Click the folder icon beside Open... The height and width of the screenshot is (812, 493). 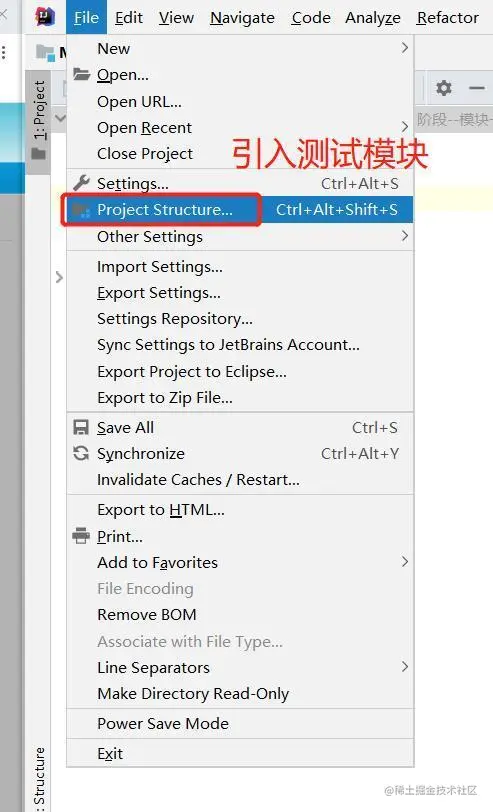[x=81, y=75]
